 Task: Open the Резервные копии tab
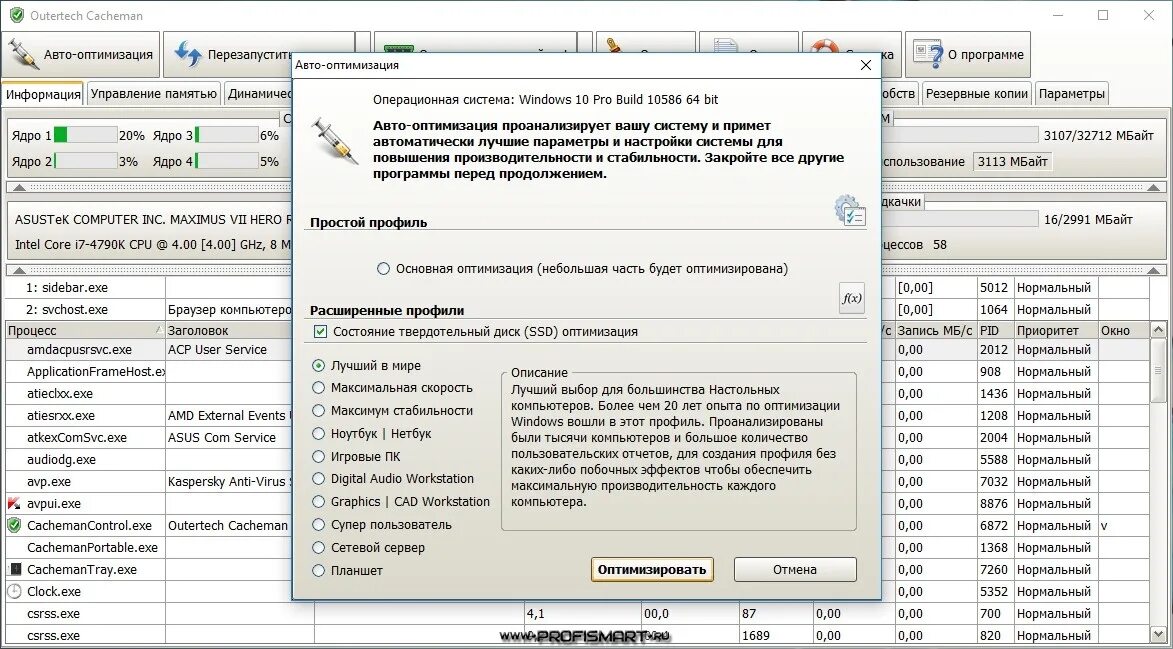coord(977,93)
